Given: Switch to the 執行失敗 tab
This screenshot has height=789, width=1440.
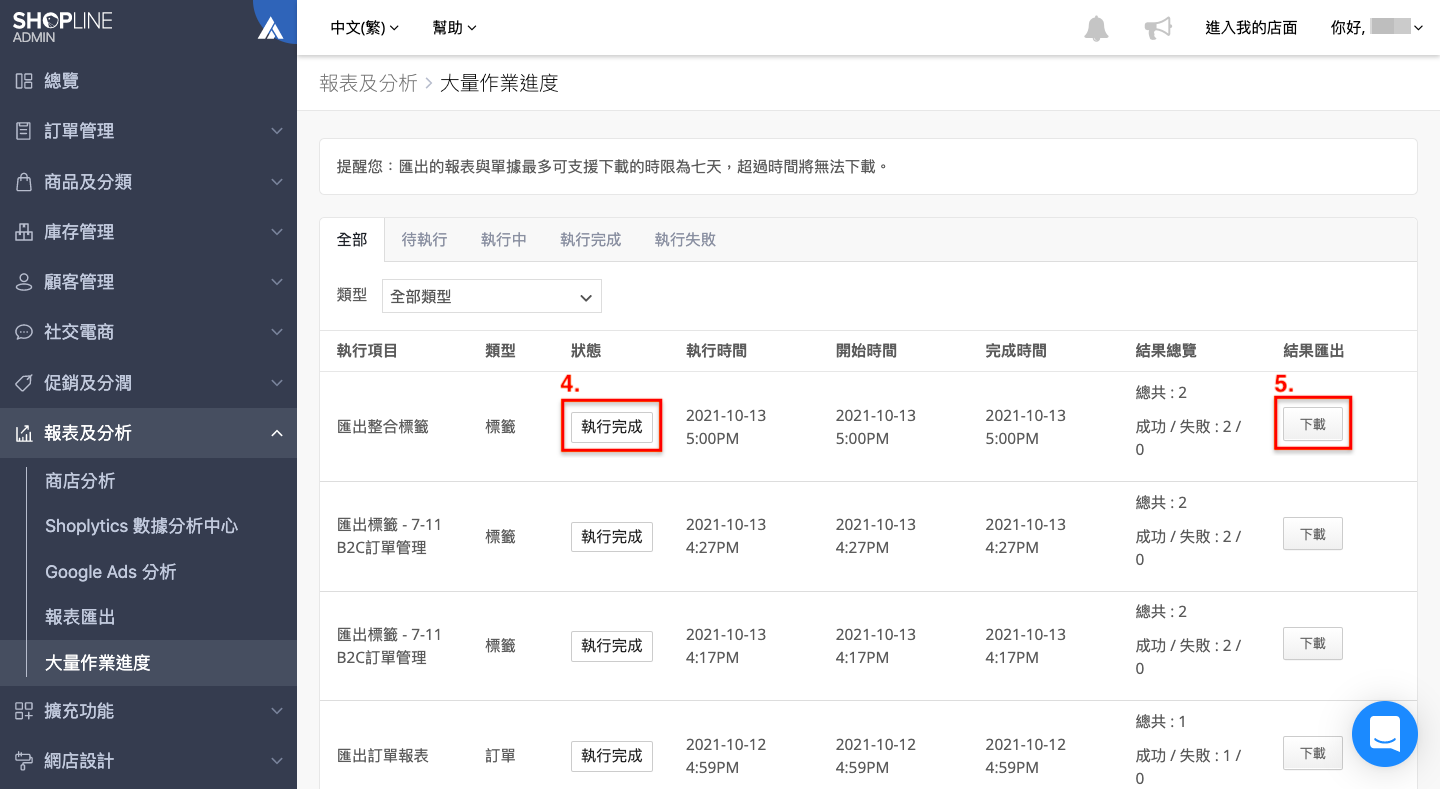Looking at the screenshot, I should click(685, 240).
